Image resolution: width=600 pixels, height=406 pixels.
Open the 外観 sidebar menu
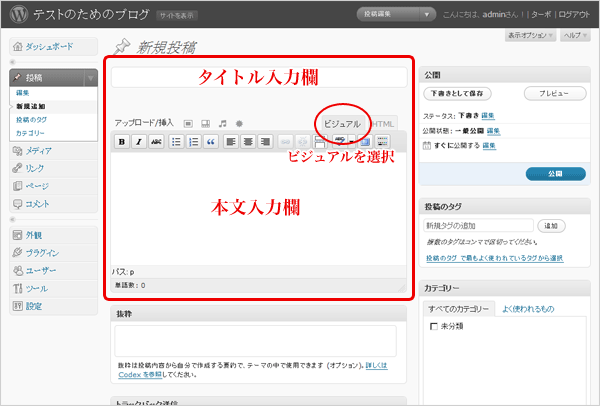[x=53, y=235]
